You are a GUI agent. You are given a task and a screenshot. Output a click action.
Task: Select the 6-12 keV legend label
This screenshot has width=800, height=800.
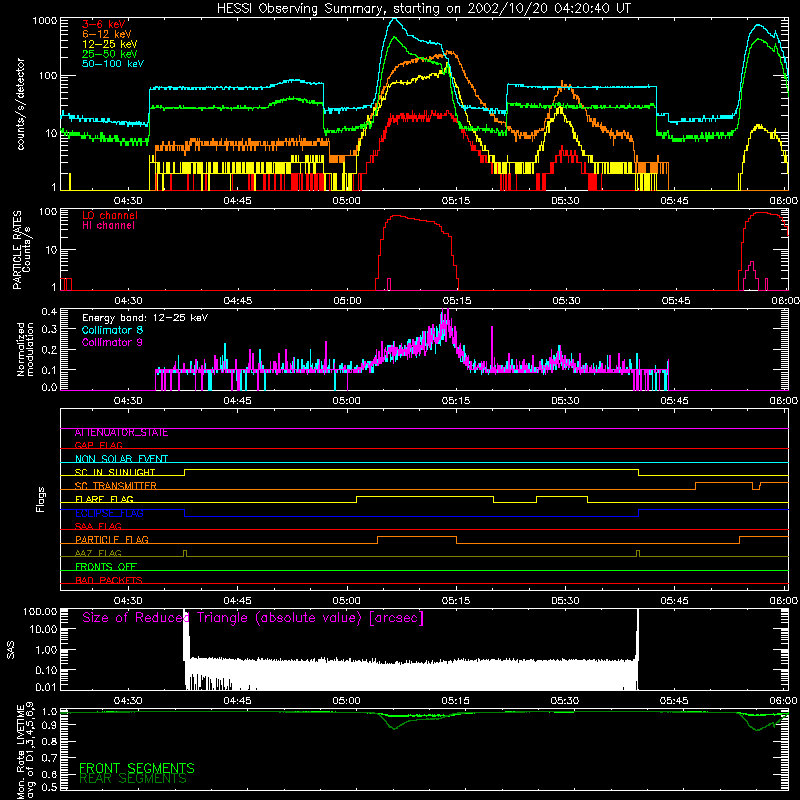click(x=107, y=34)
